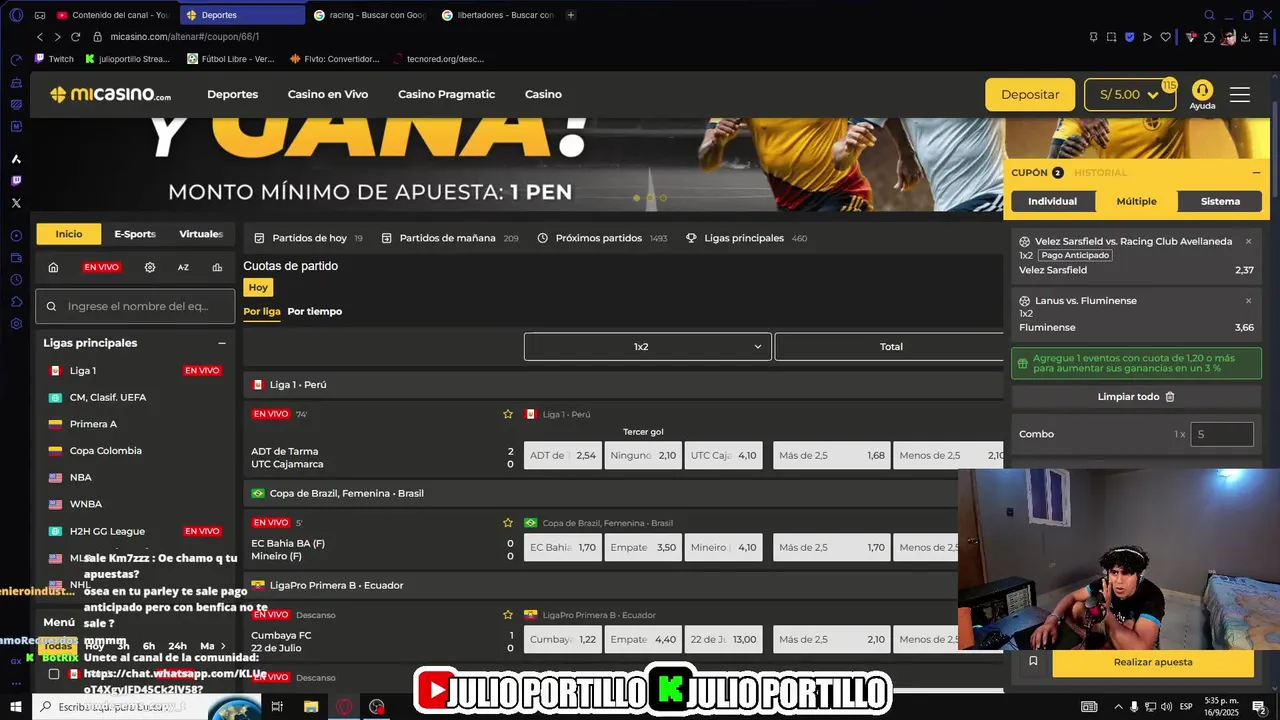Open Twitch bookmark in bookmarks bar
Image resolution: width=1280 pixels, height=720 pixels.
[x=54, y=59]
